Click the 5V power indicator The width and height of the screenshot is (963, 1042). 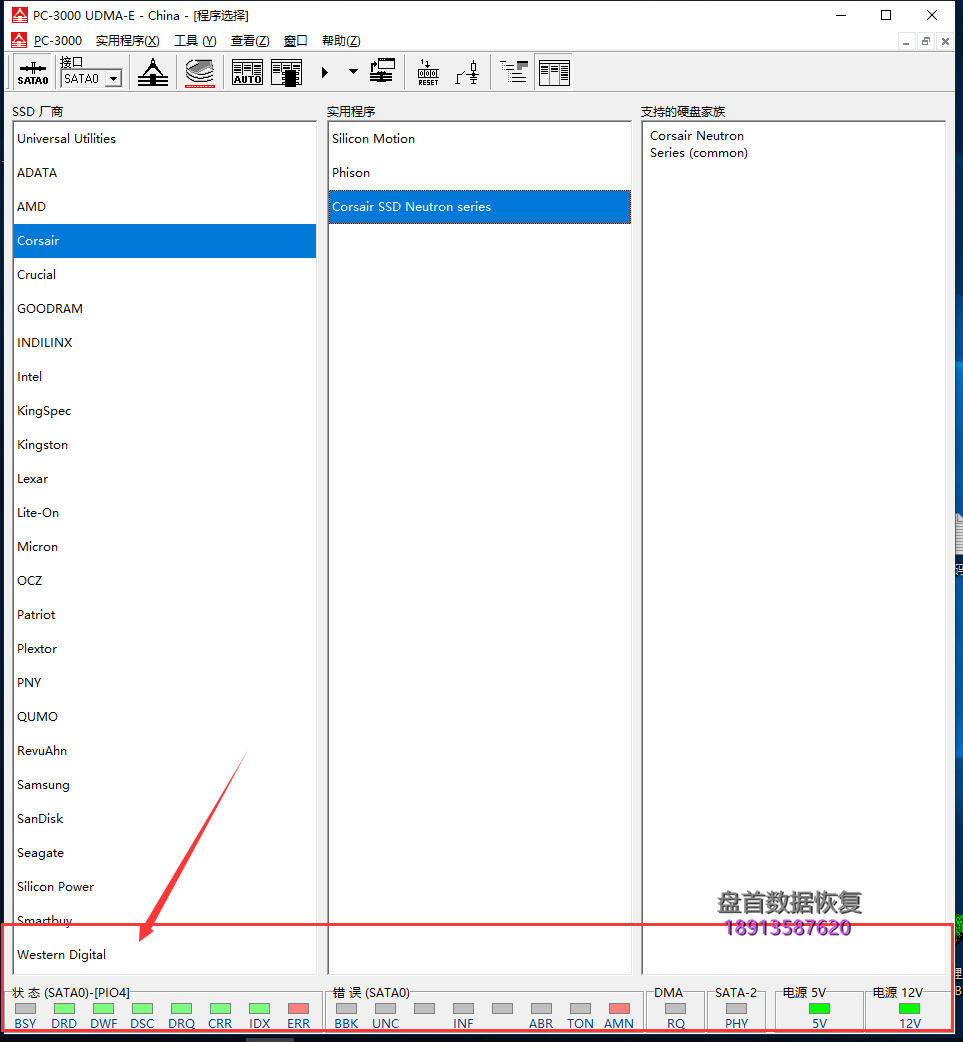819,1009
